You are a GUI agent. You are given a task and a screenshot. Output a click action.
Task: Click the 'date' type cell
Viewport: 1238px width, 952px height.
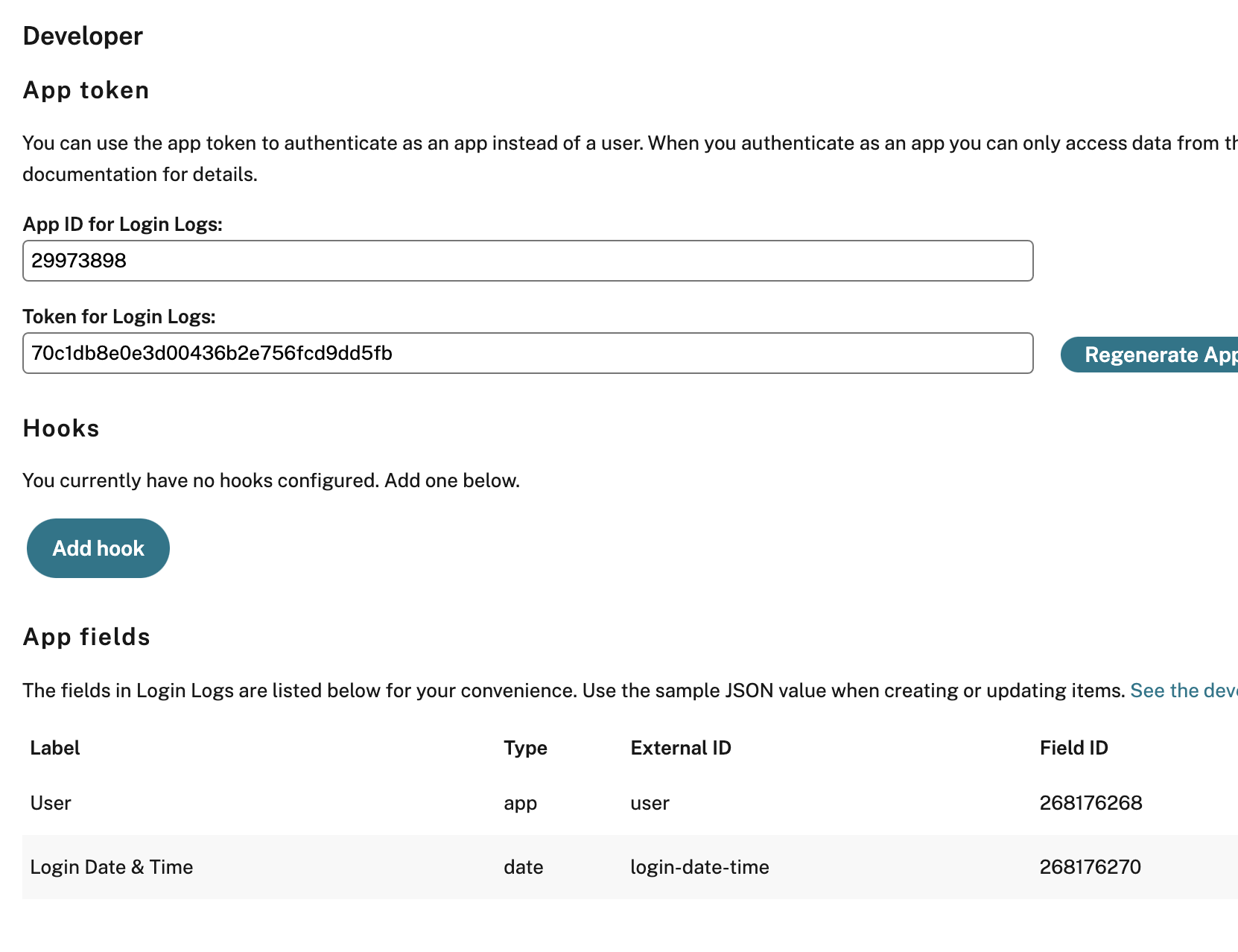[x=523, y=867]
